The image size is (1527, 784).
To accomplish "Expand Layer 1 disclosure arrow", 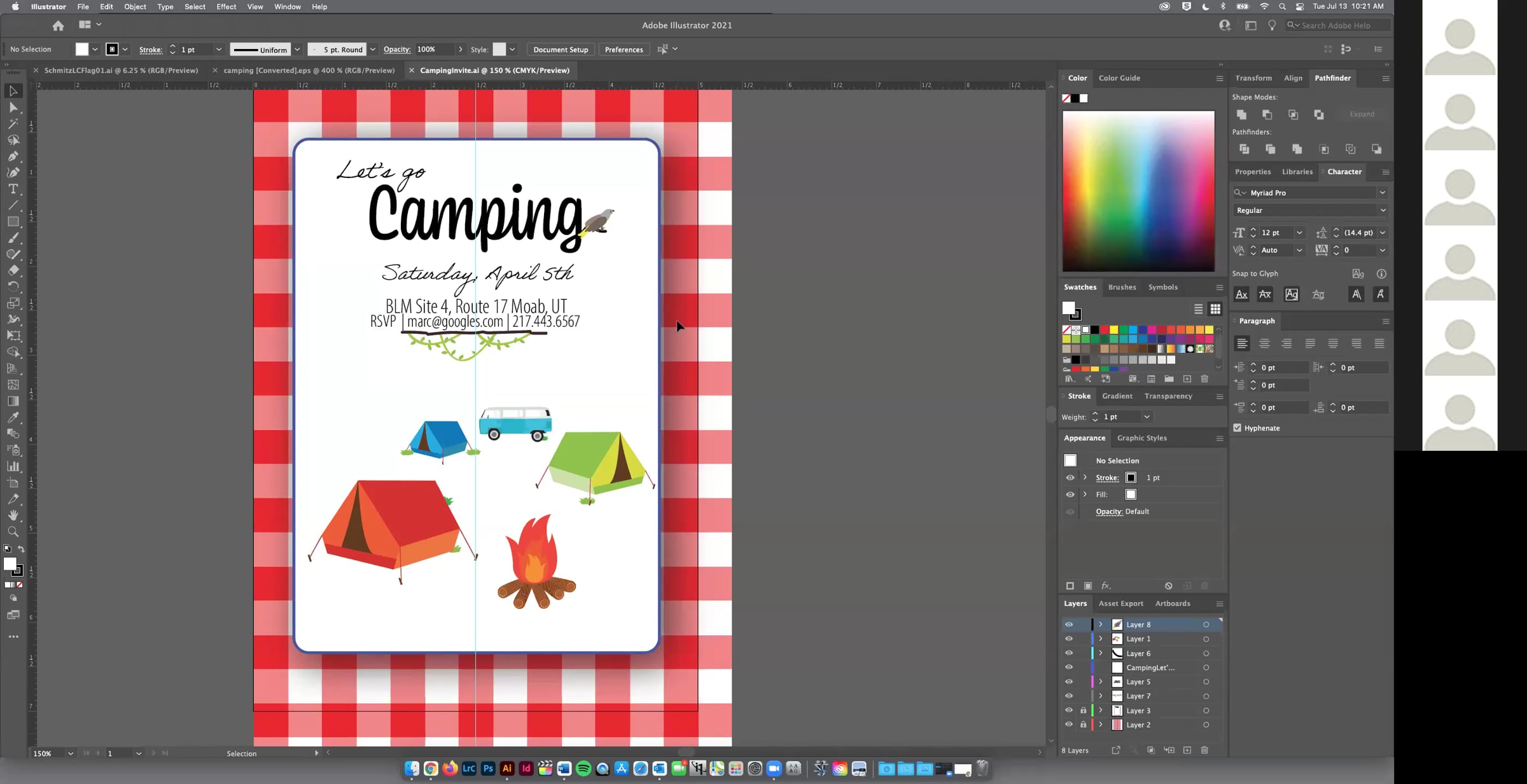I will coord(1101,638).
